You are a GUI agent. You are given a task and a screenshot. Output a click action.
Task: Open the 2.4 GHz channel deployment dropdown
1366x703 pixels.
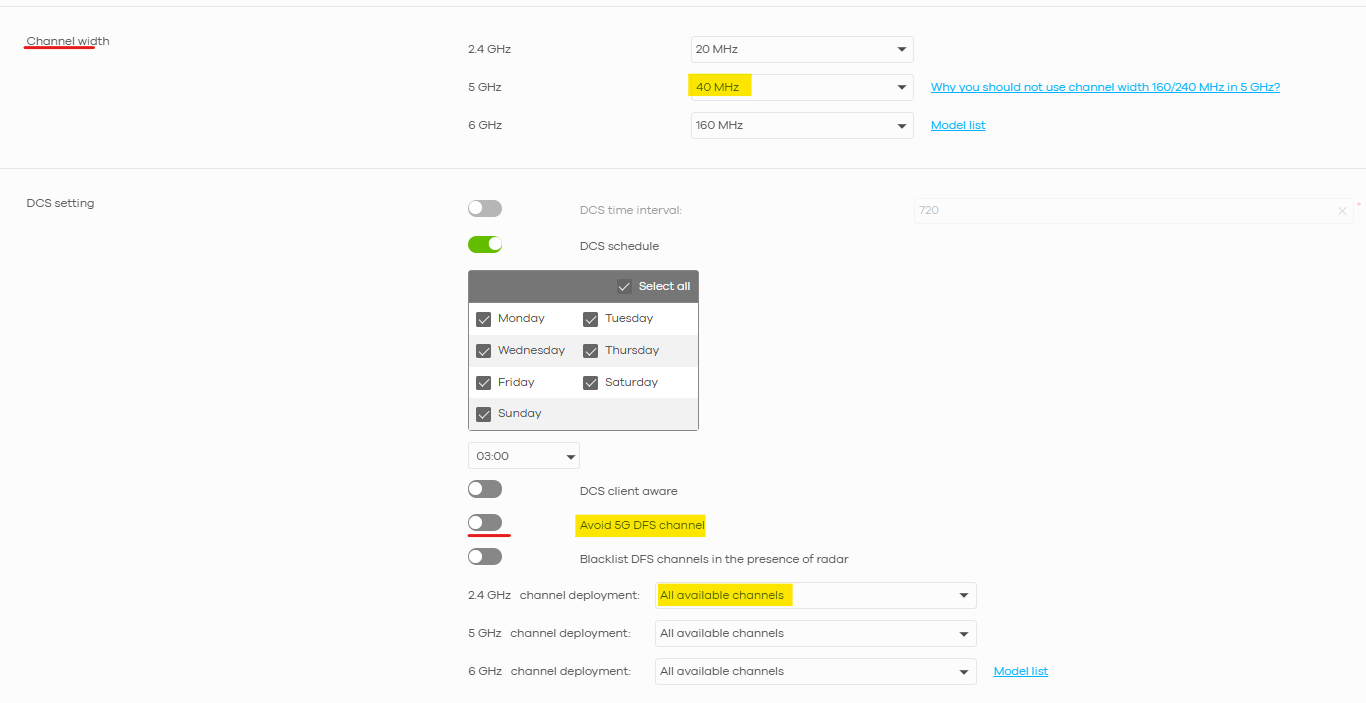point(816,595)
